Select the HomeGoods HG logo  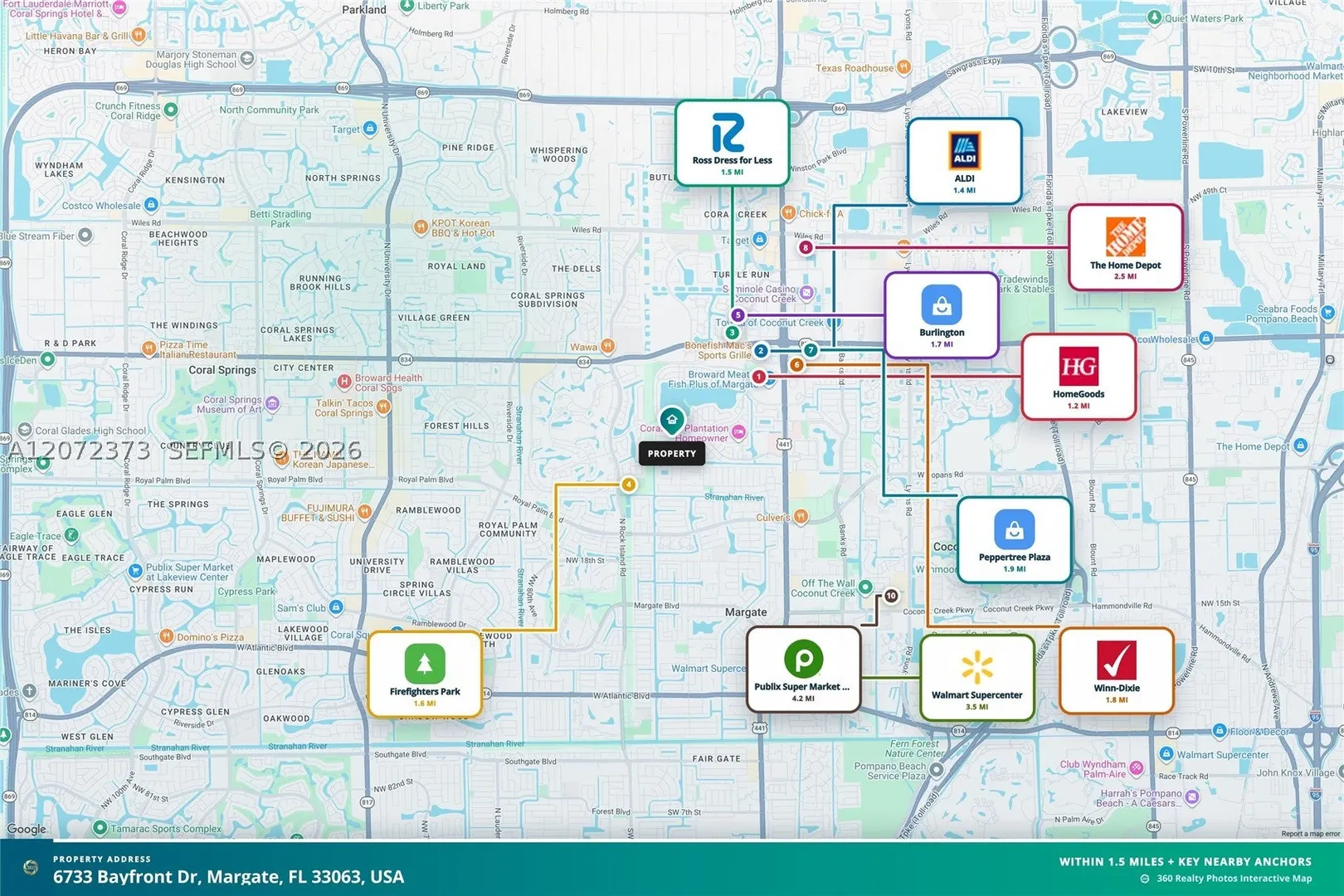(x=1079, y=367)
